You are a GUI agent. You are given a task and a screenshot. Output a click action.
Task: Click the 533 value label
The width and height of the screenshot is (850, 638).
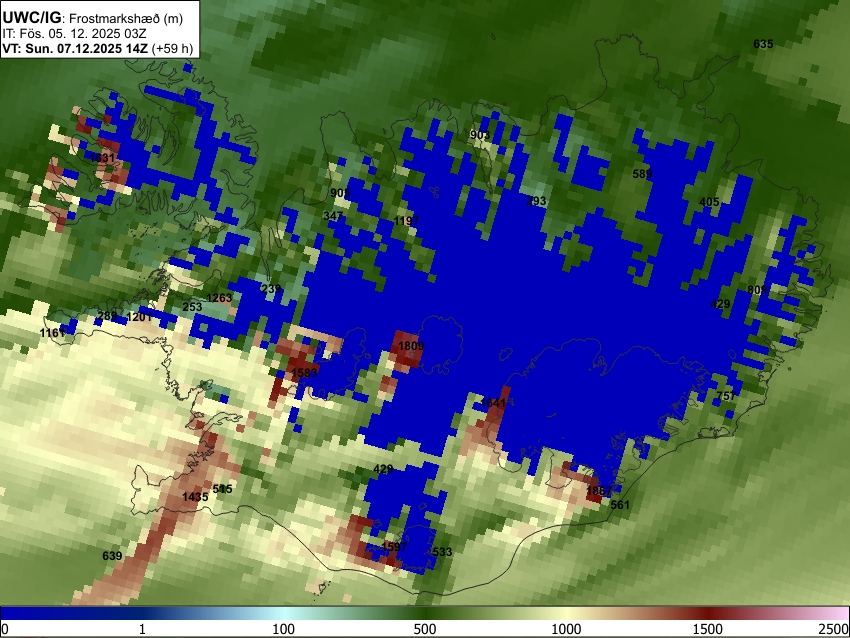(442, 552)
